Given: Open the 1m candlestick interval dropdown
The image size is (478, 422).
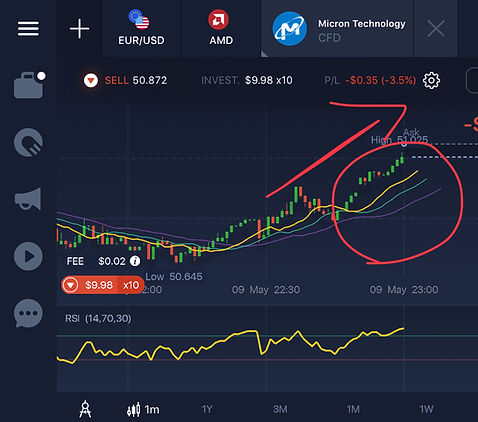Looking at the screenshot, I should tap(143, 409).
